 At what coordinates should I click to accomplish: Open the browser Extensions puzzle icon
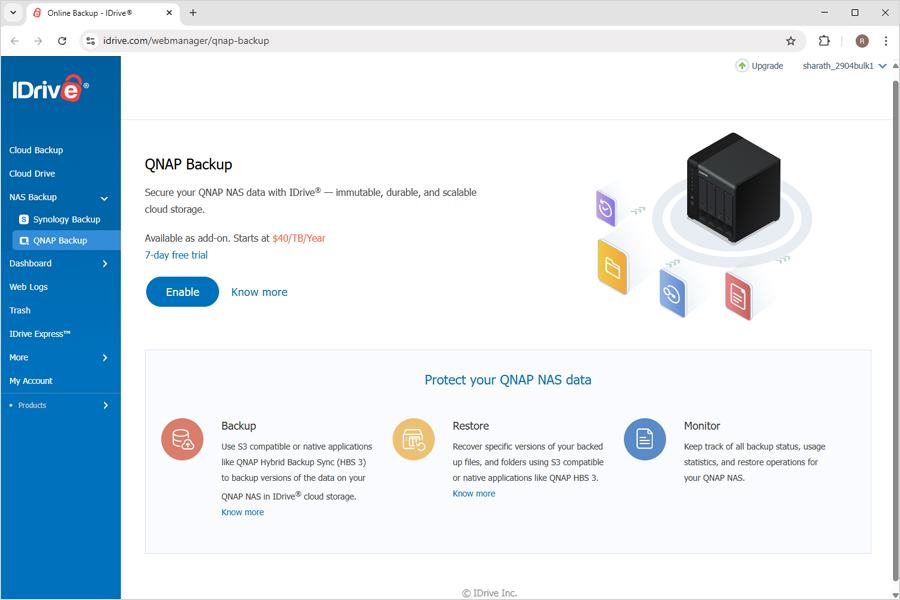click(824, 41)
